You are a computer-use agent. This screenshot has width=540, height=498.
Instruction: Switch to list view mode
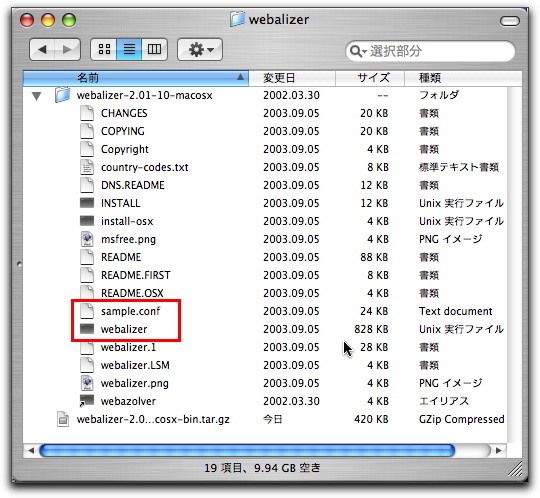point(129,49)
